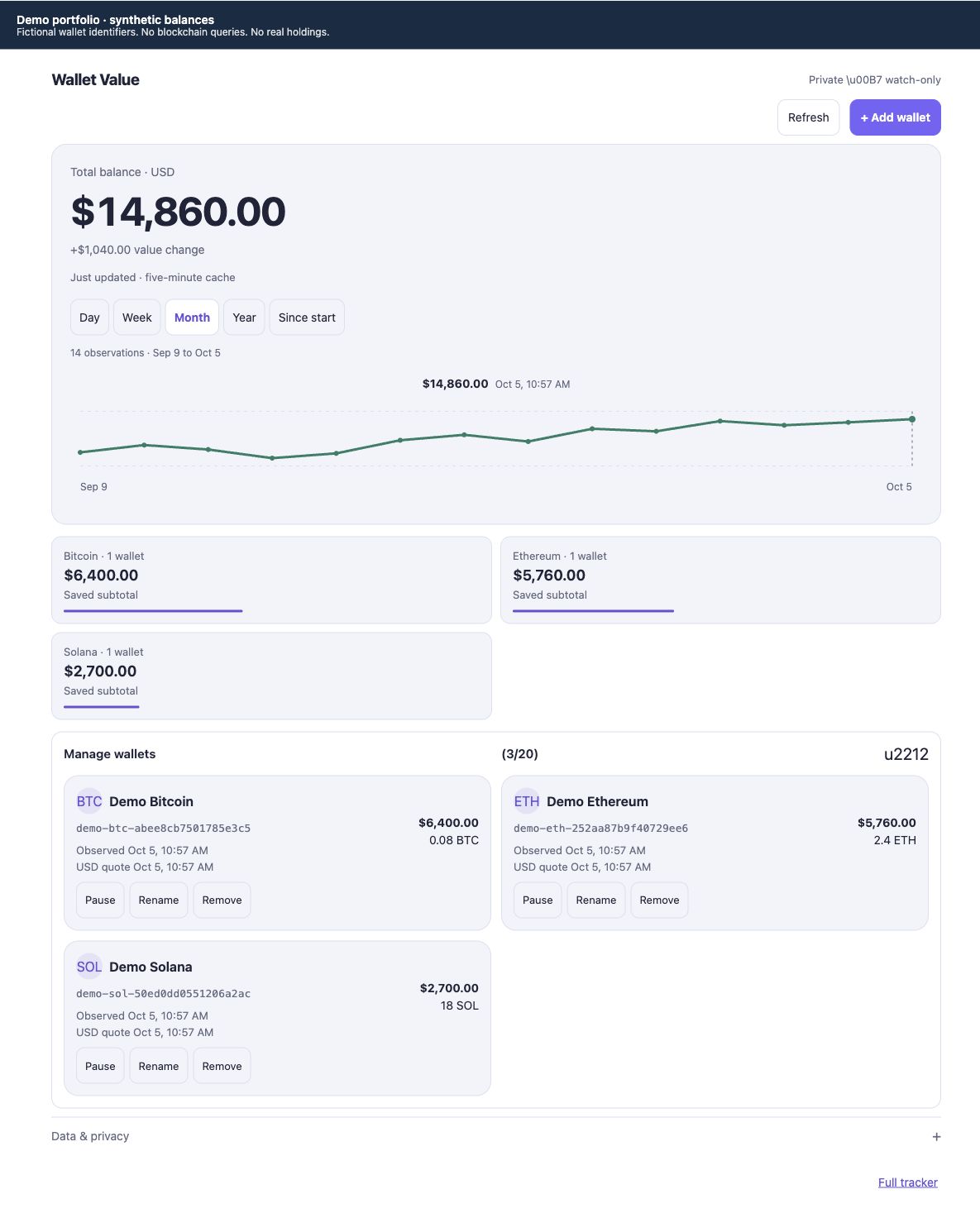980x1218 pixels.
Task: Click the u2212 label in Manage wallets
Action: click(906, 754)
